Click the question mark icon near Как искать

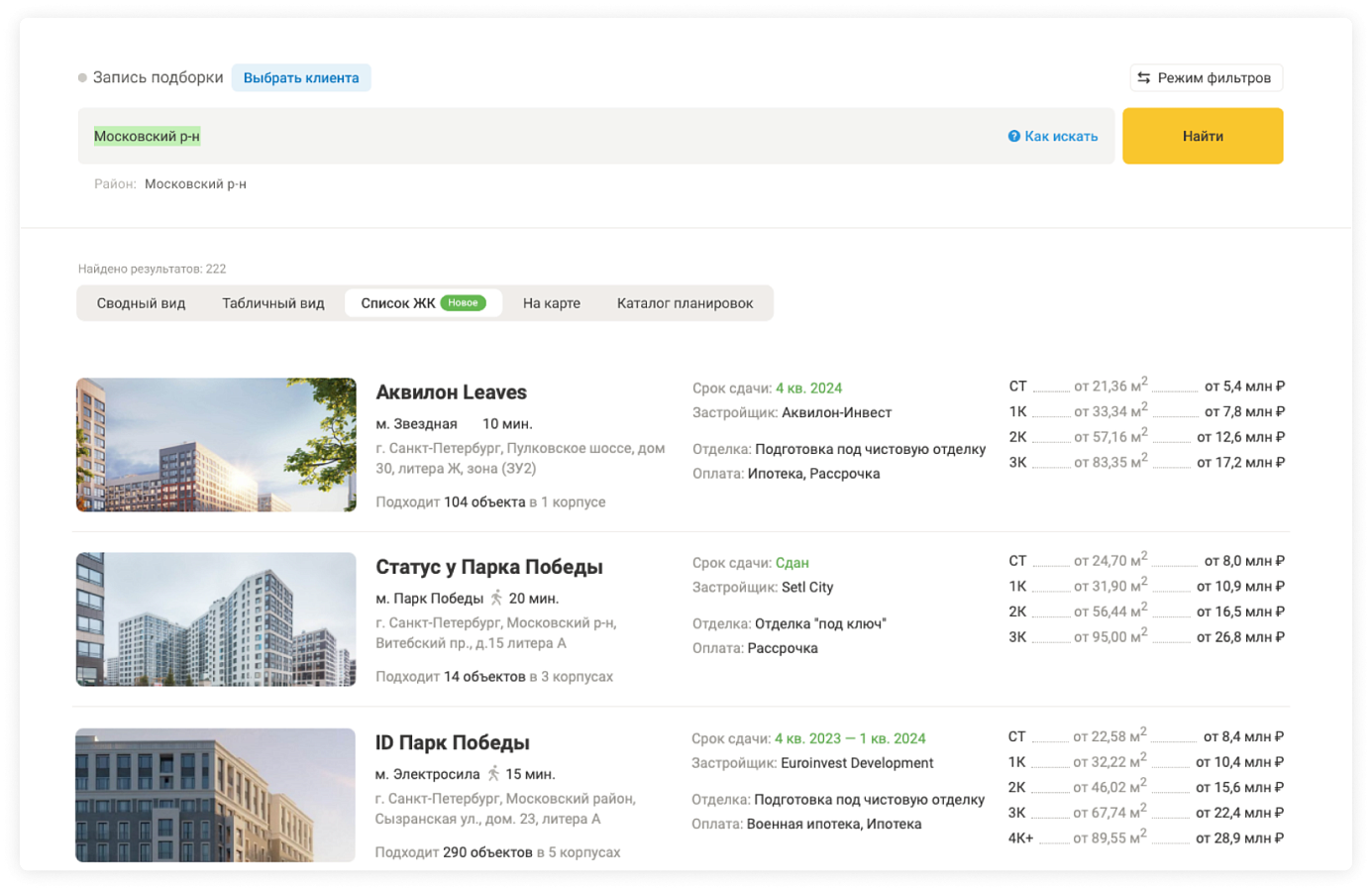(x=1013, y=137)
